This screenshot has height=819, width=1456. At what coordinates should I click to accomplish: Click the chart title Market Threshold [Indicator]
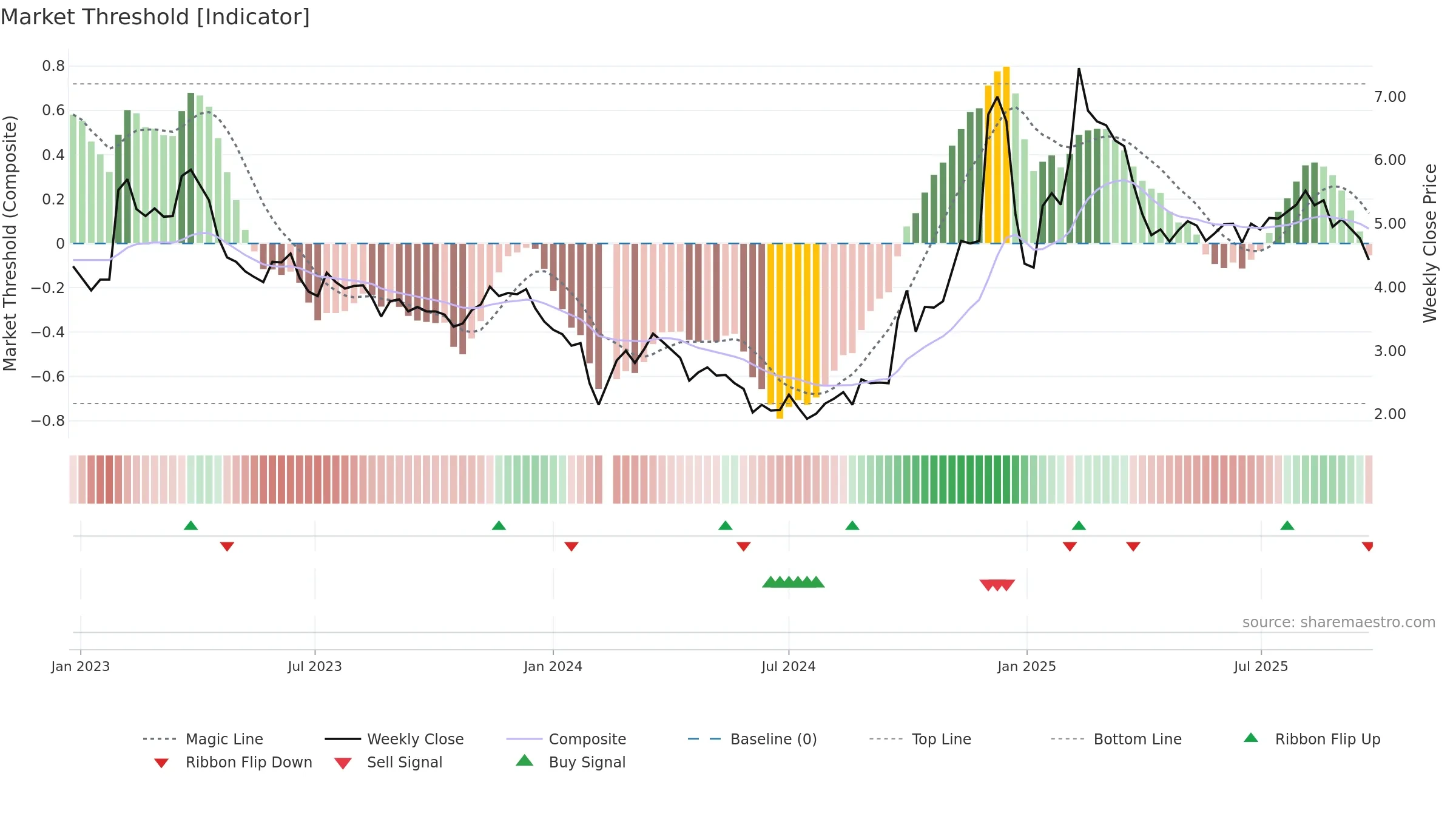(x=155, y=17)
